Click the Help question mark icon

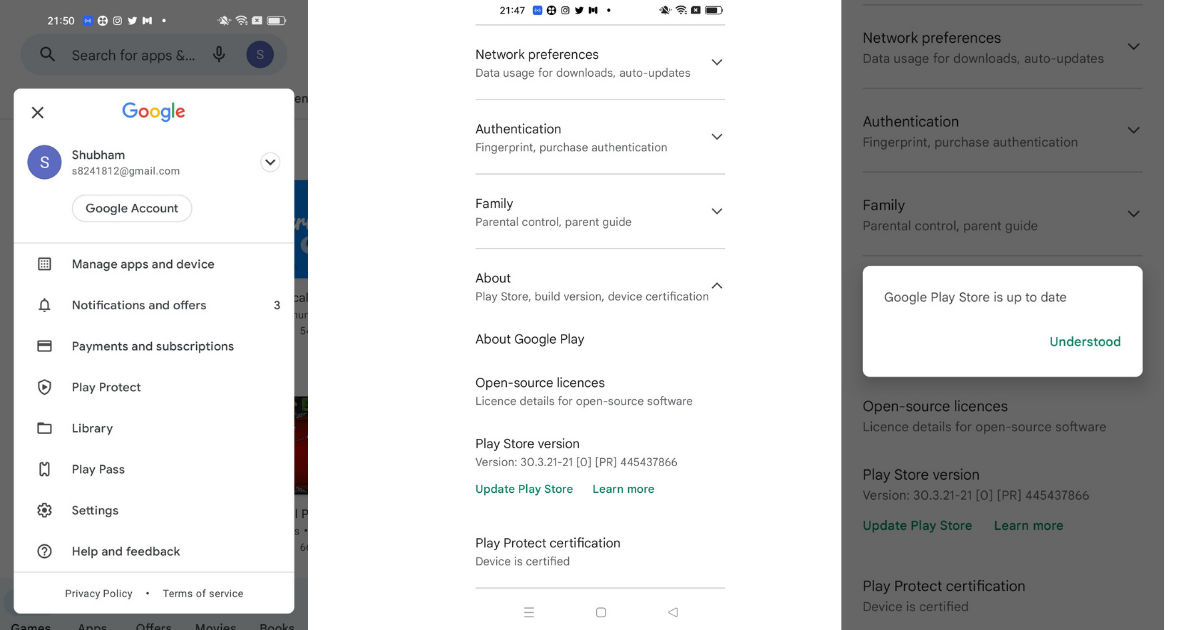tap(44, 551)
